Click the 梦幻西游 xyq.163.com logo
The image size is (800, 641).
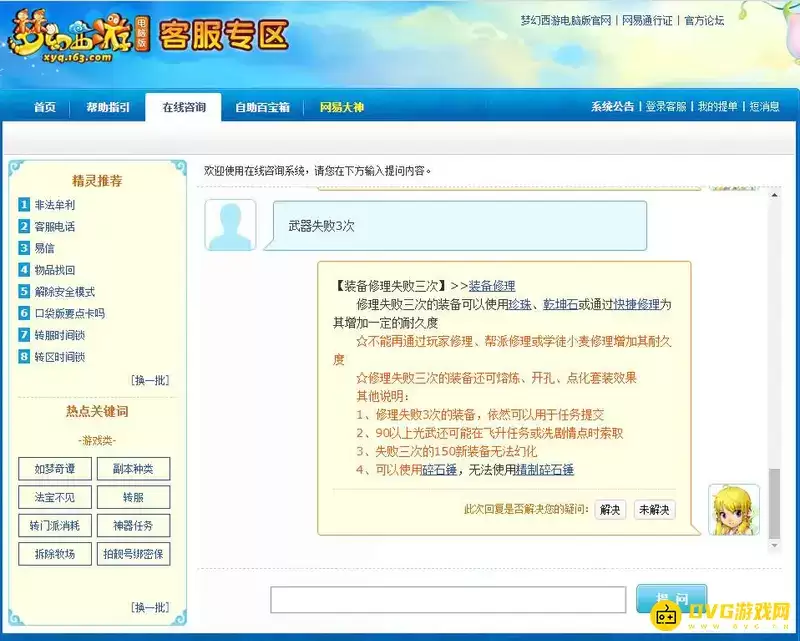click(79, 37)
